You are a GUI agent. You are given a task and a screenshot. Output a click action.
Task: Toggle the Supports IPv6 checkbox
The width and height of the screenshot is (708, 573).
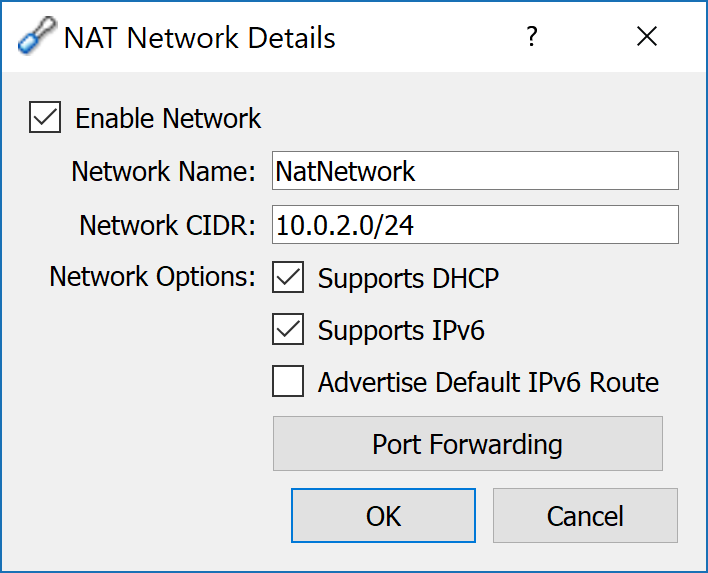click(x=288, y=329)
